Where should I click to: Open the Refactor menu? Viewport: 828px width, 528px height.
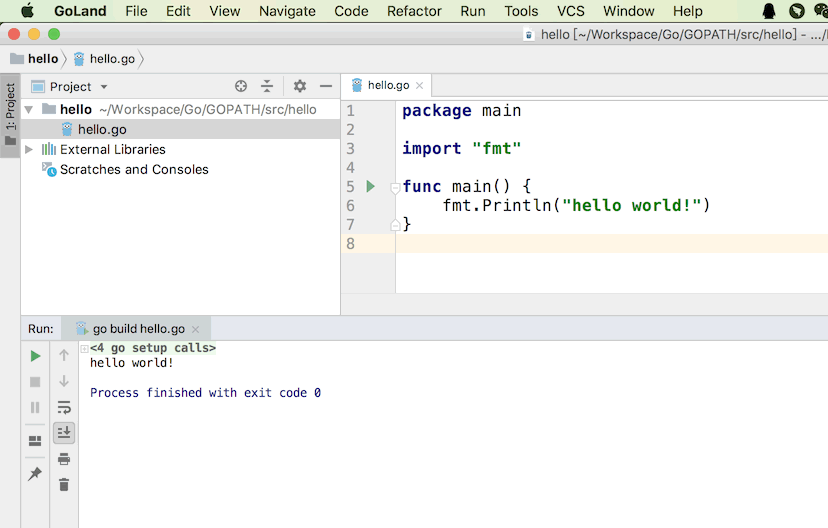[414, 11]
